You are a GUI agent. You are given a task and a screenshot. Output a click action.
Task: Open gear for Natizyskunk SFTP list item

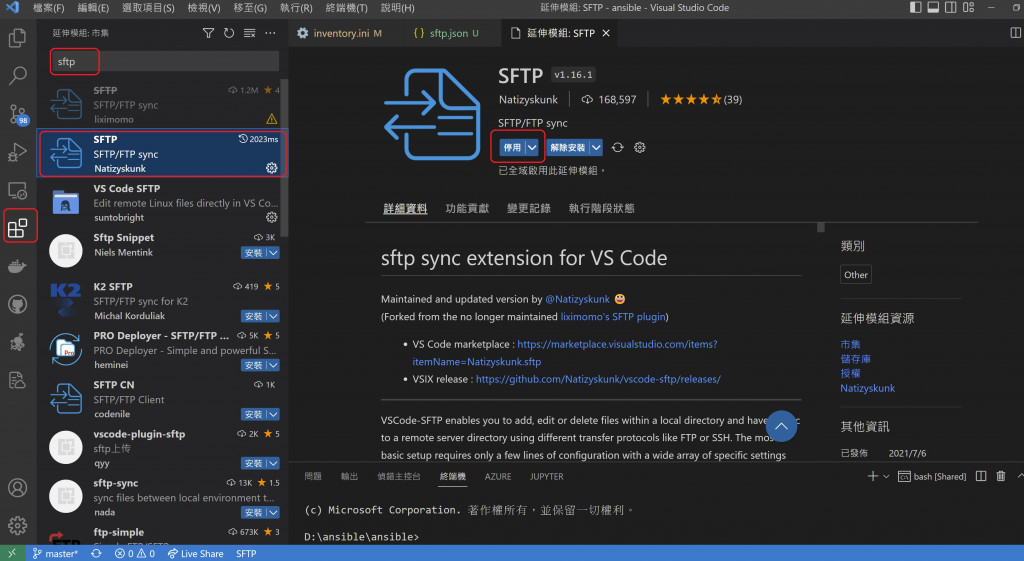coord(272,168)
